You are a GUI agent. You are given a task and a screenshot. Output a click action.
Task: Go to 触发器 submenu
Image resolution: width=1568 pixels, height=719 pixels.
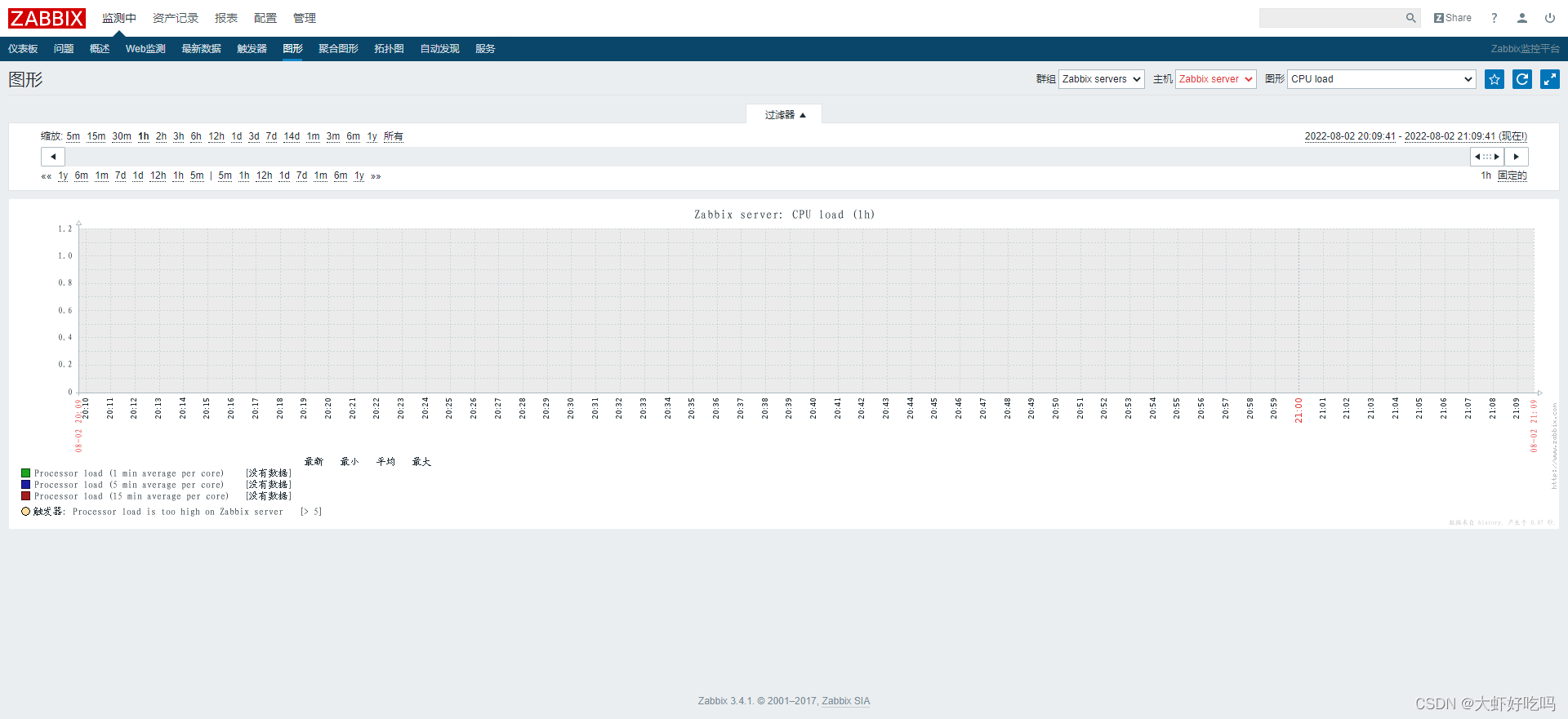[252, 49]
